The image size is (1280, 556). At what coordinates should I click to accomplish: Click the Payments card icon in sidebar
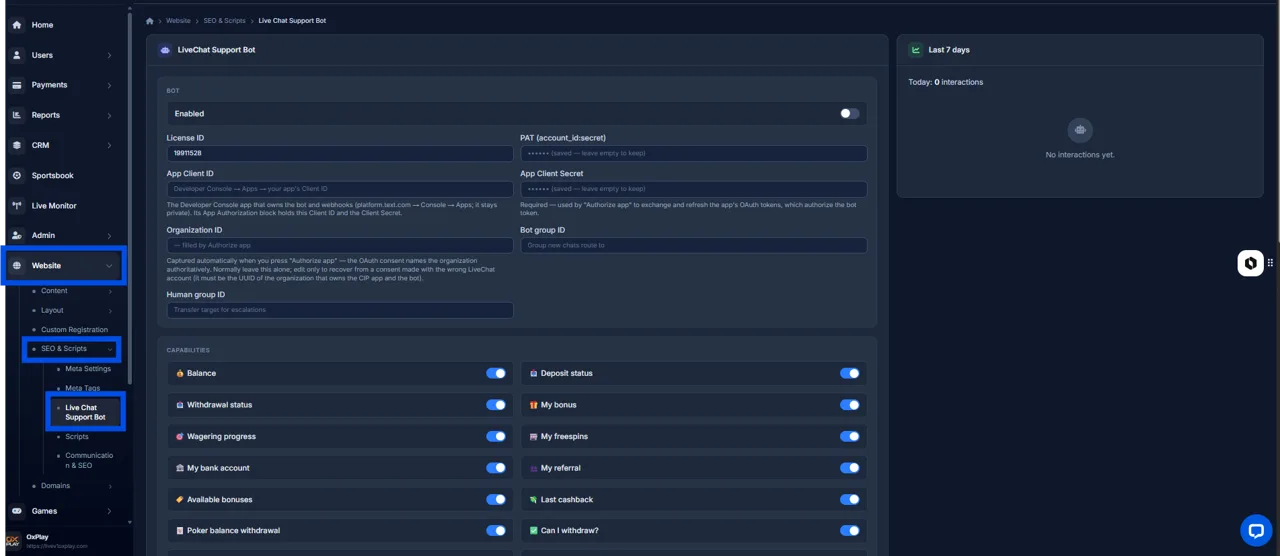pyautogui.click(x=17, y=85)
